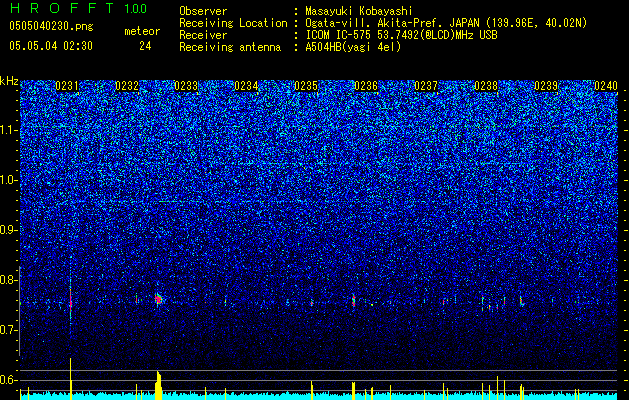
Task: Click the tallest yellow power spike at 0231
Action: click(71, 379)
